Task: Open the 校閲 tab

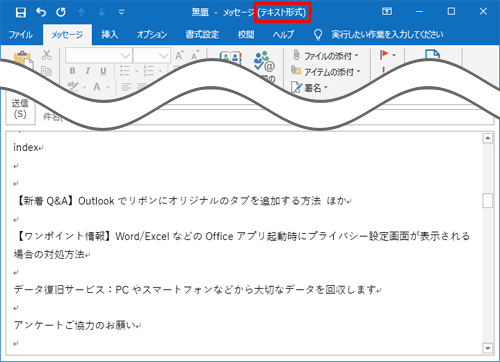Action: pyautogui.click(x=246, y=34)
